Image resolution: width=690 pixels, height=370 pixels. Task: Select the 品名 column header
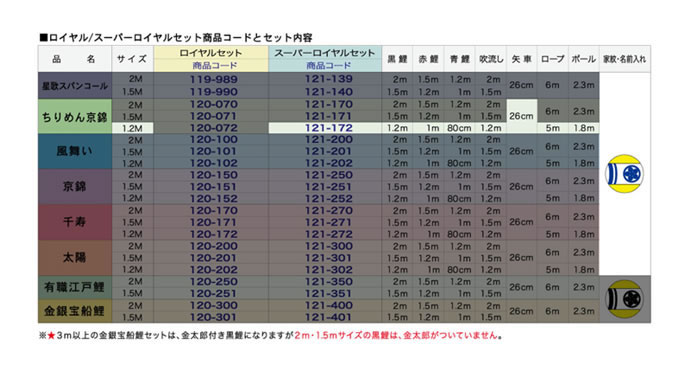74,59
